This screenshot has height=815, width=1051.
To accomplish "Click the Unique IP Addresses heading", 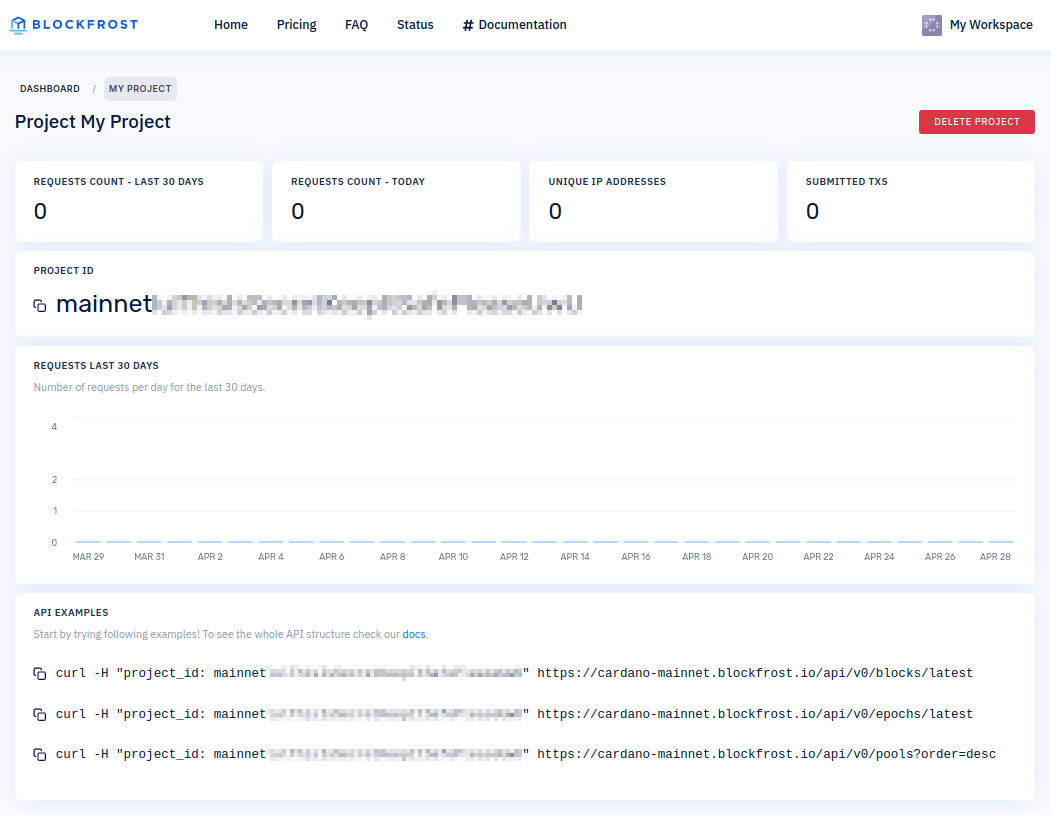I will click(607, 182).
